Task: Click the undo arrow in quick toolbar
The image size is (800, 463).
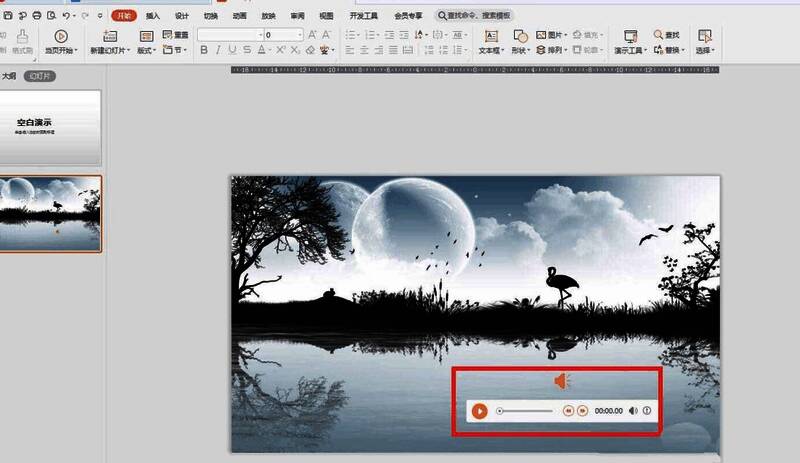Action: [66, 17]
